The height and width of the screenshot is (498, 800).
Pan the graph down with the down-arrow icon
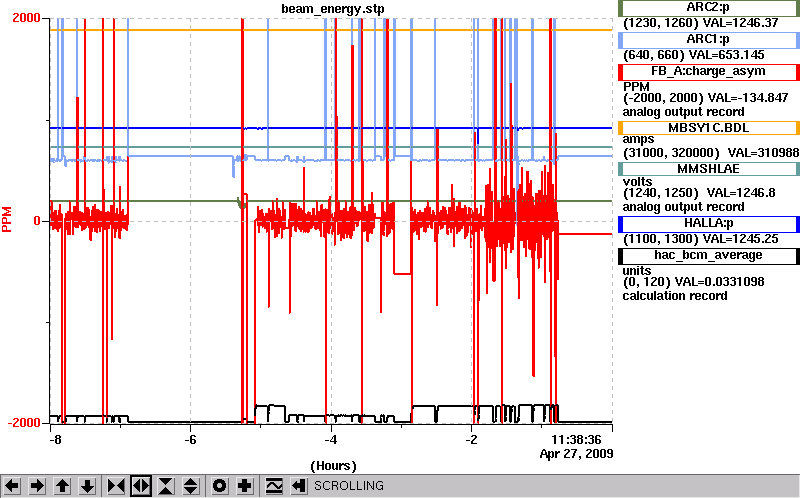coord(88,486)
